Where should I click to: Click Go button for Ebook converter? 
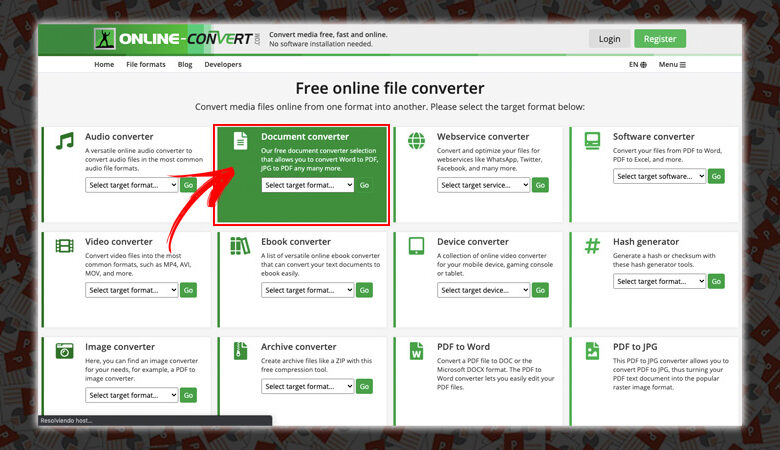365,290
